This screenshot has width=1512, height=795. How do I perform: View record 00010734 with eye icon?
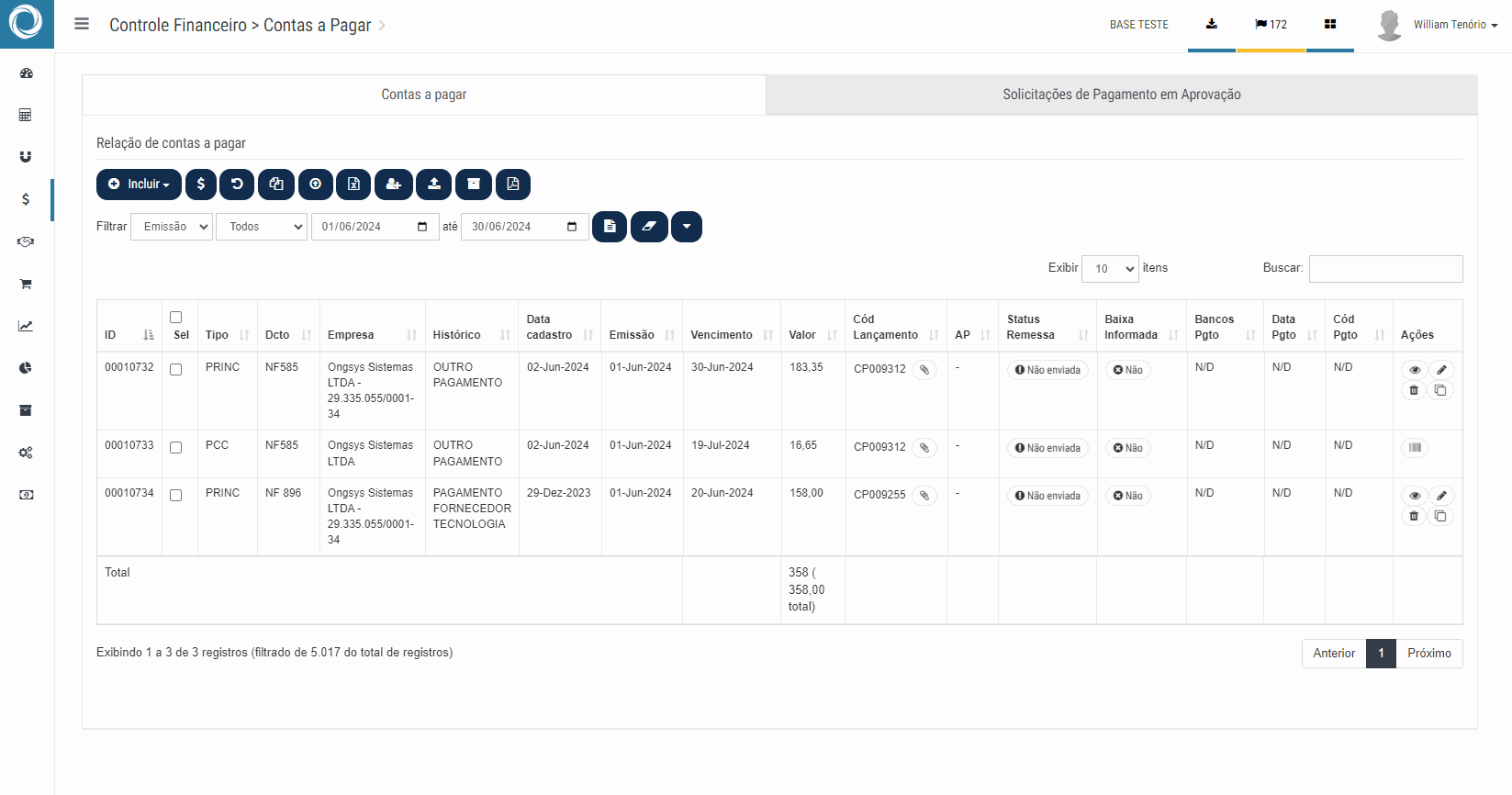tap(1415, 496)
